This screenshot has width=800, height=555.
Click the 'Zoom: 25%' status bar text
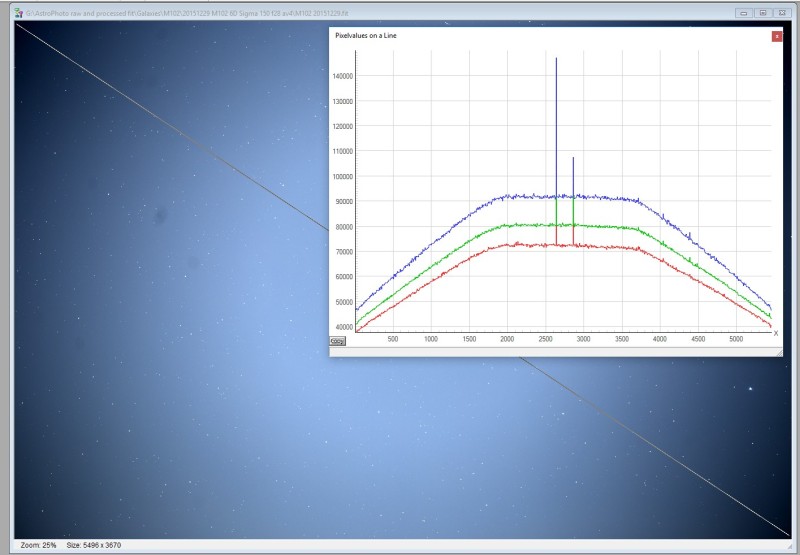pos(38,545)
